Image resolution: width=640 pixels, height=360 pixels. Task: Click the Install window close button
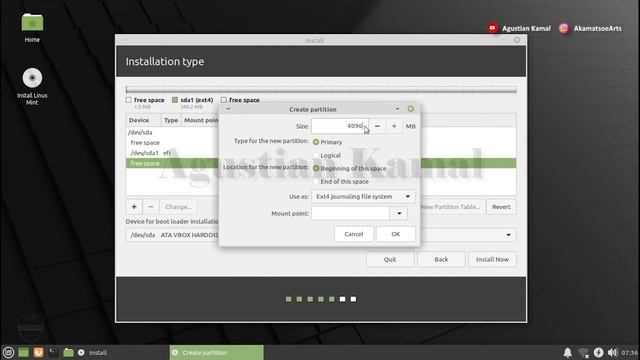[x=517, y=40]
